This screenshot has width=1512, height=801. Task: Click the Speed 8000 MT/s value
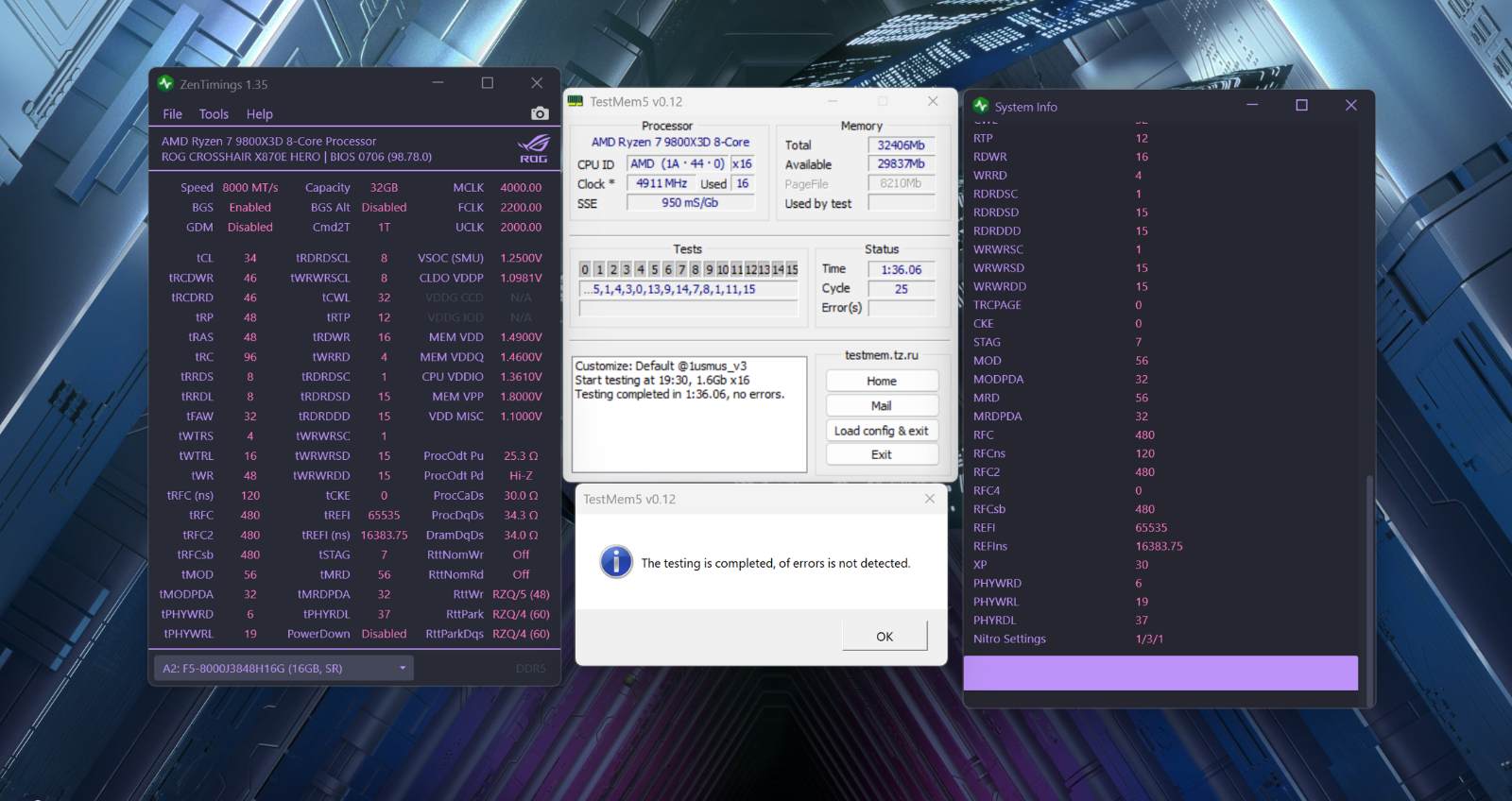250,187
